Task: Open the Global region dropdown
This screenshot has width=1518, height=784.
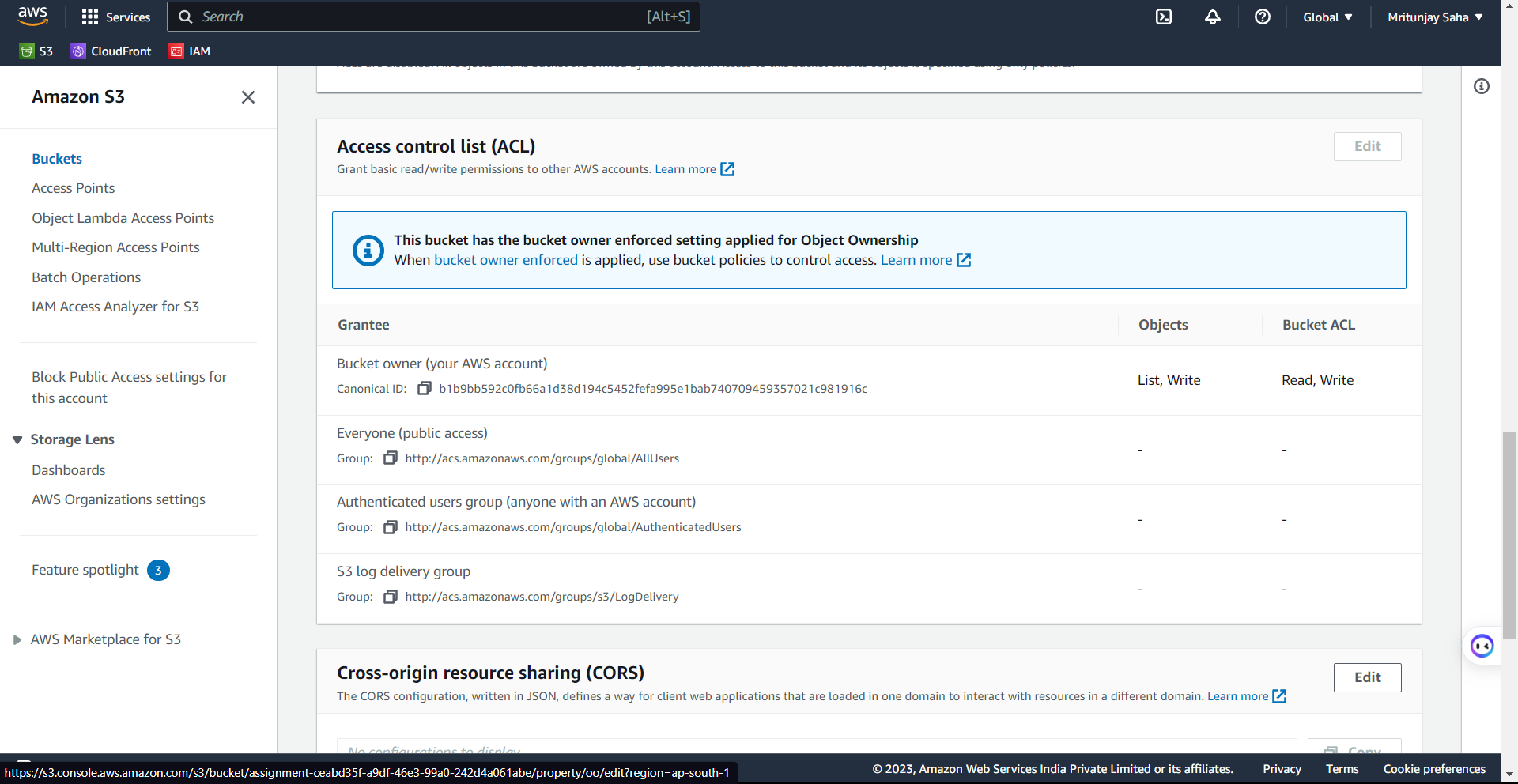Action: pos(1327,17)
